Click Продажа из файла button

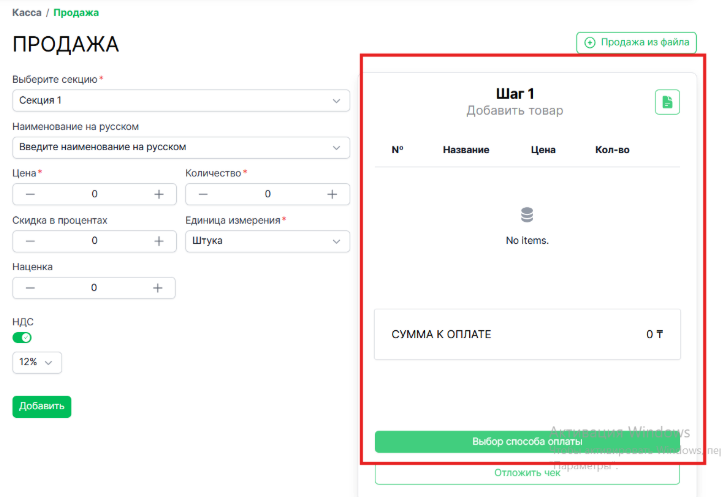(x=636, y=42)
